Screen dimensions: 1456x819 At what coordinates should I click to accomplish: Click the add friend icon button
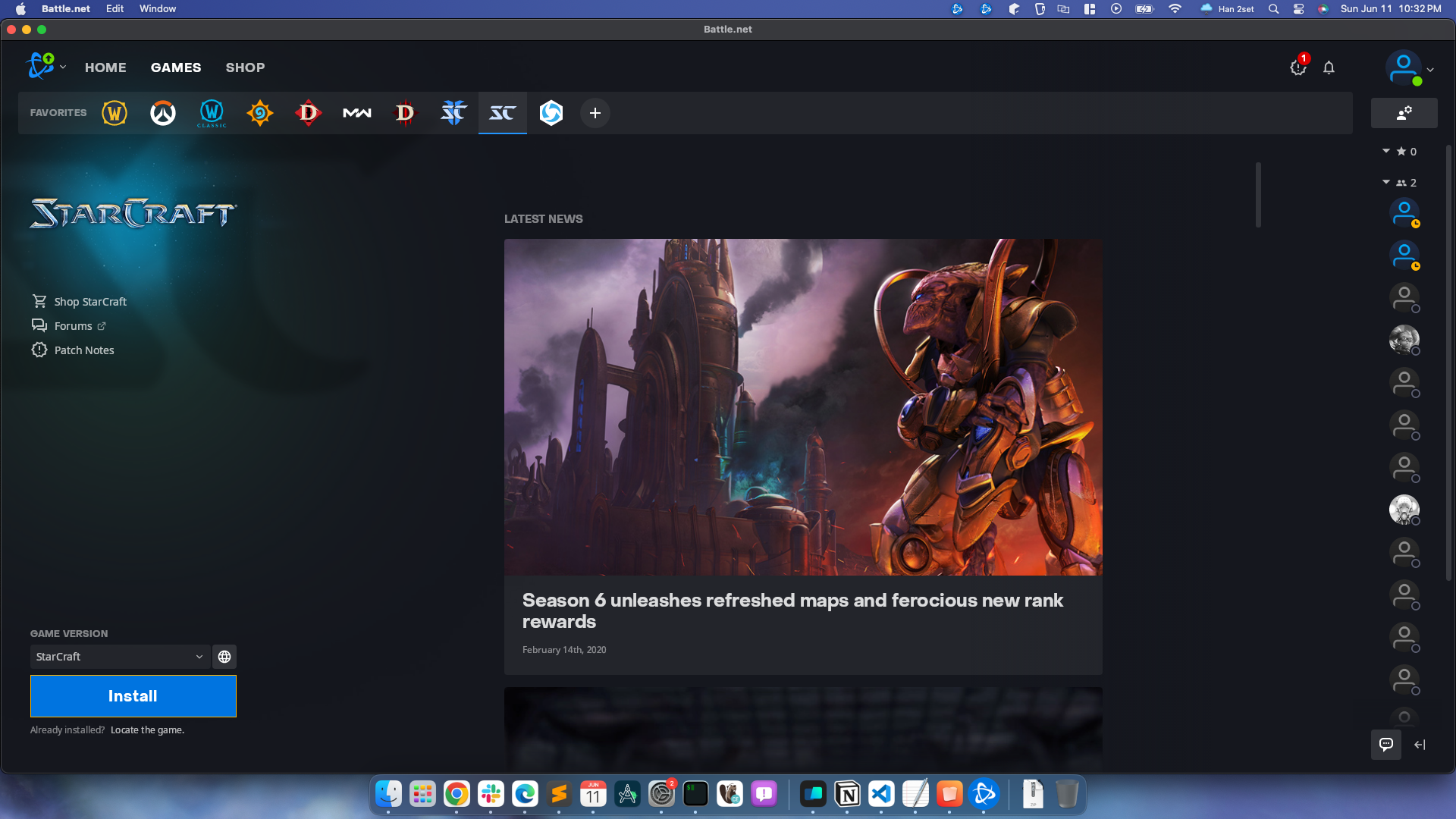1404,113
